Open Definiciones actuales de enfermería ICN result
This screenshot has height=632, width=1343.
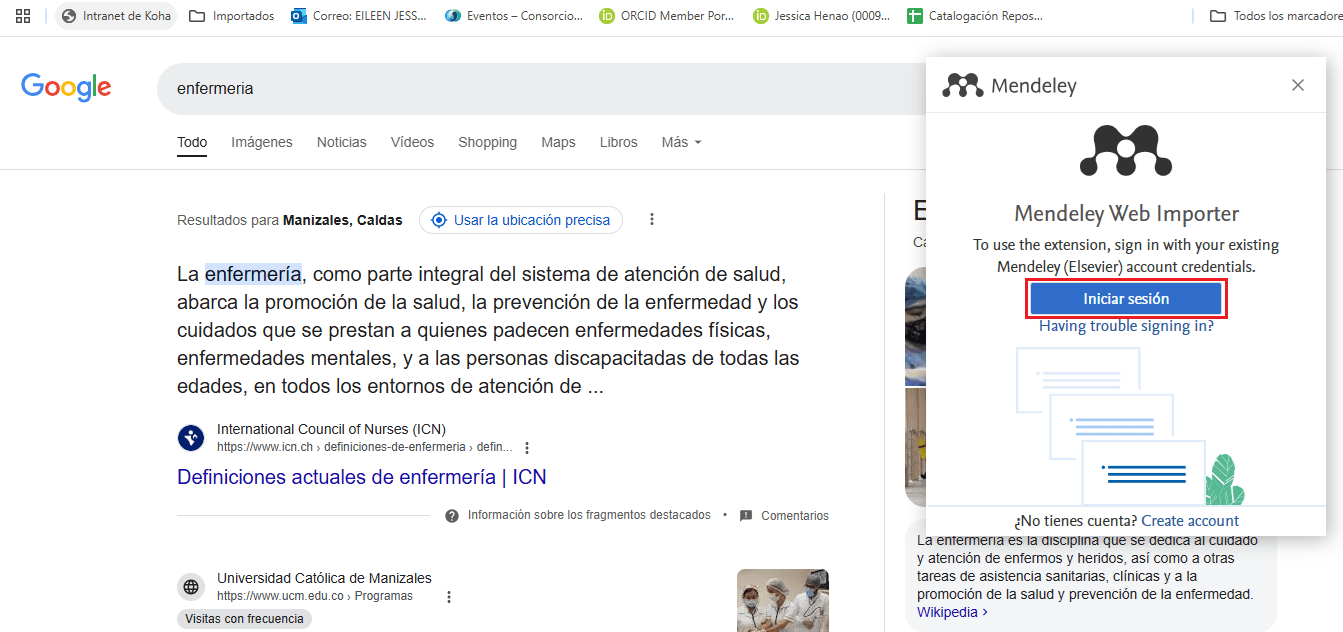tap(362, 477)
